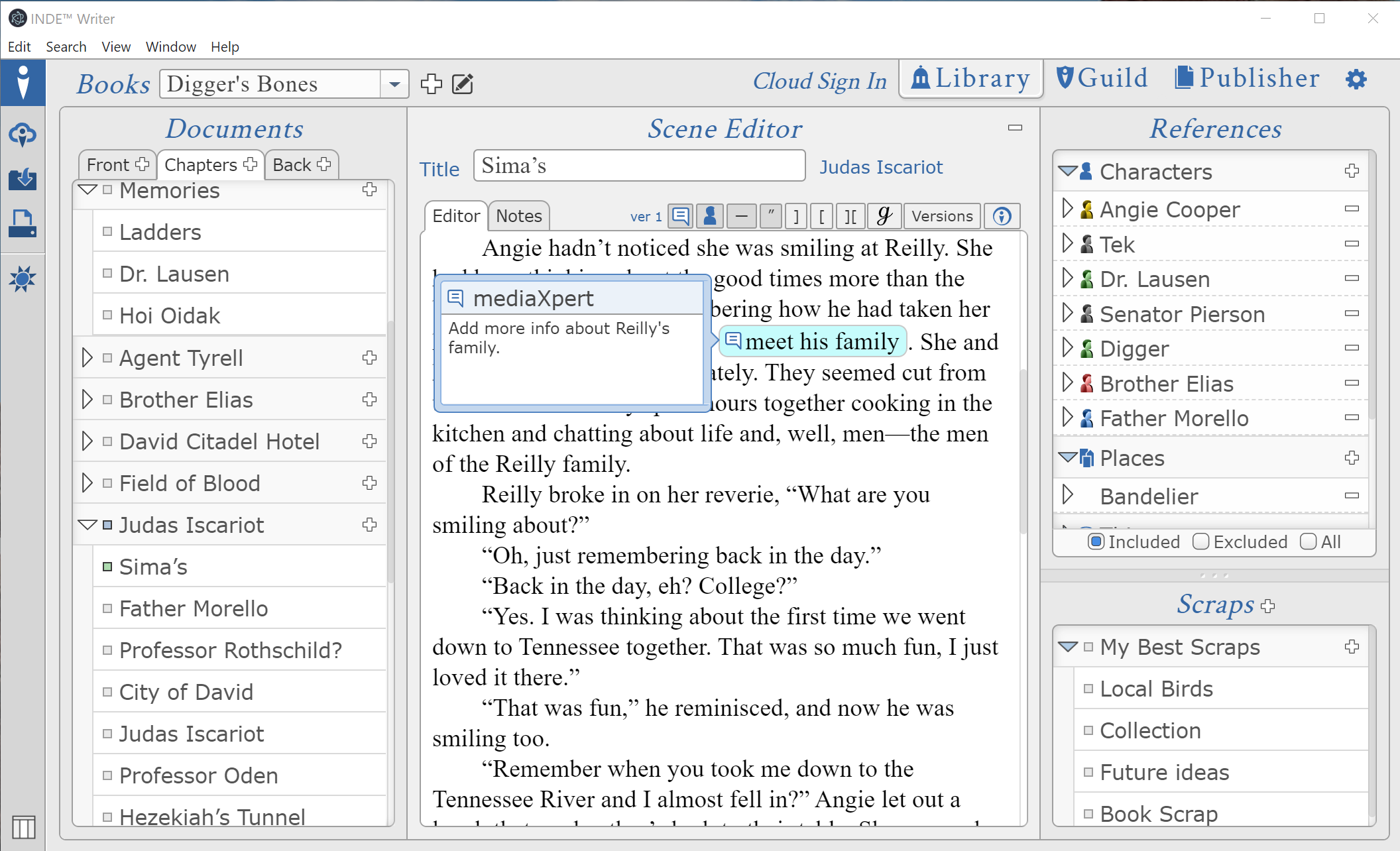Click the Versions button
The width and height of the screenshot is (1400, 851).
(x=941, y=216)
